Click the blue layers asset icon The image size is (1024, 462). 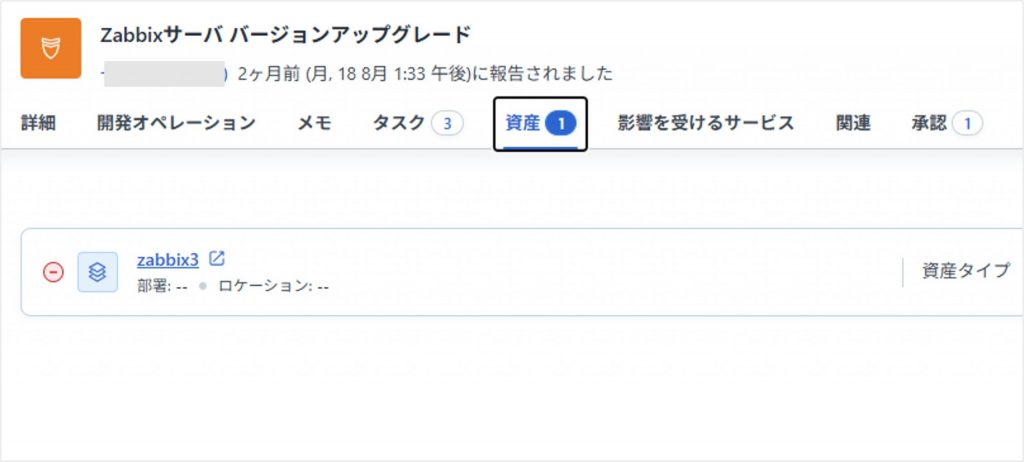click(x=97, y=272)
